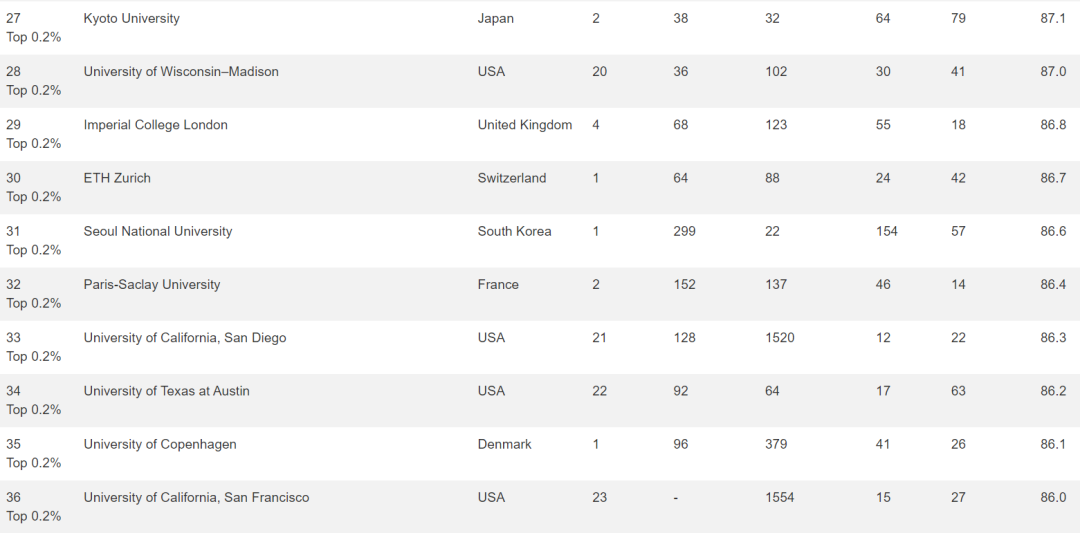Image resolution: width=1080 pixels, height=533 pixels.
Task: Click ETH Zurich institution name
Action: click(x=117, y=178)
